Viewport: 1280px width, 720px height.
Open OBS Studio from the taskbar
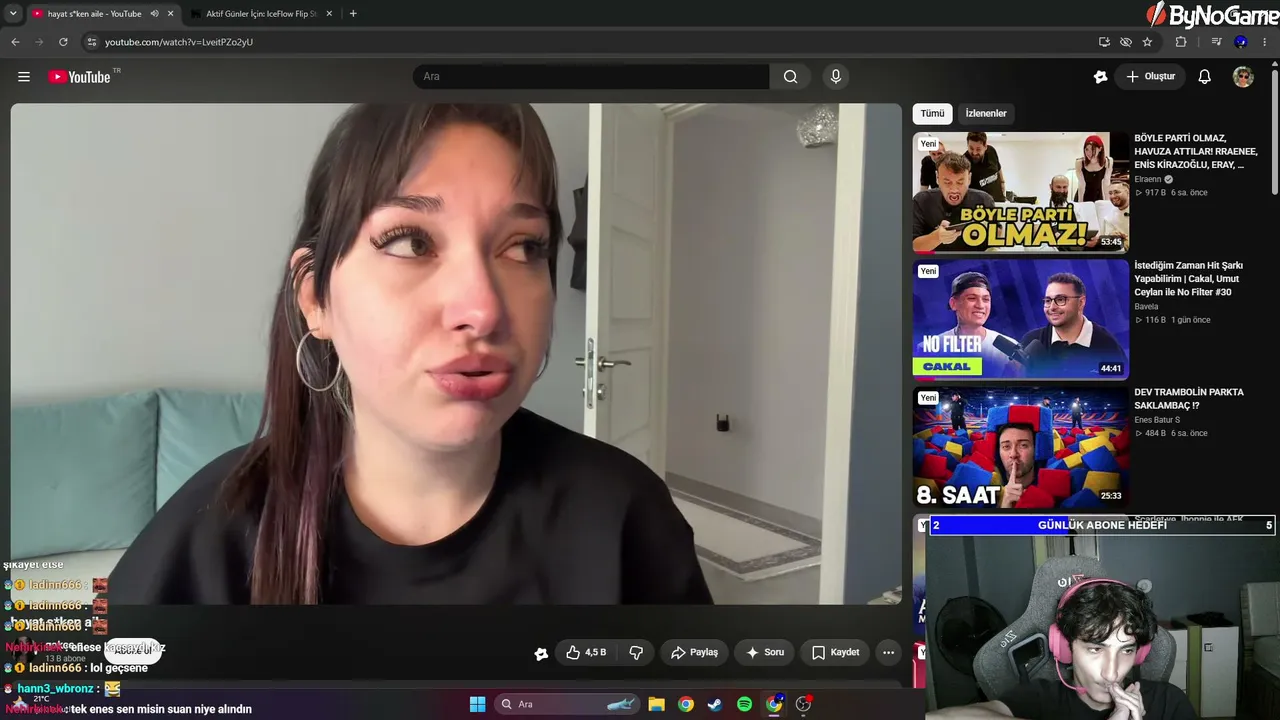pyautogui.click(x=803, y=704)
